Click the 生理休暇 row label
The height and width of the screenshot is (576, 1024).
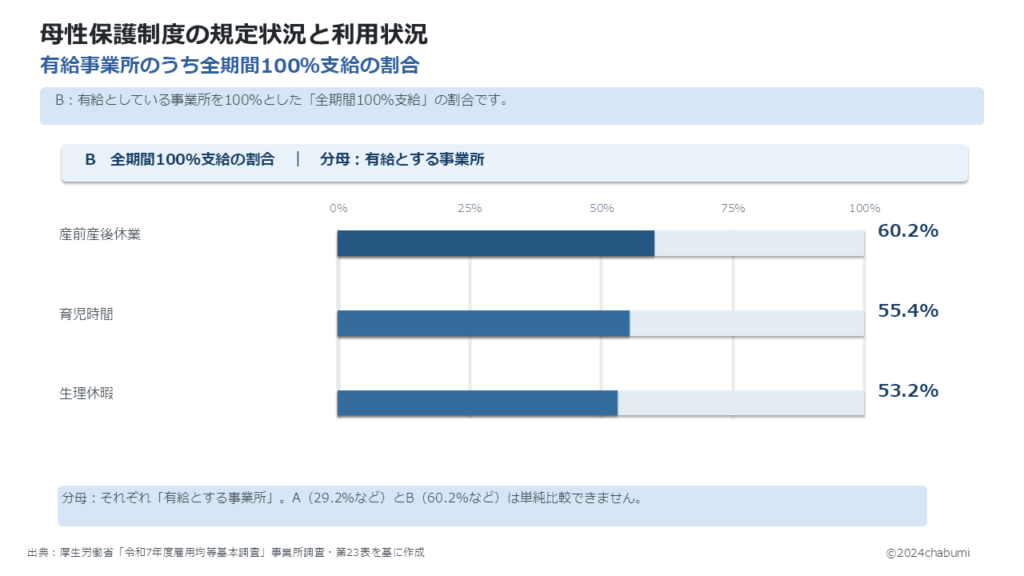coord(86,393)
